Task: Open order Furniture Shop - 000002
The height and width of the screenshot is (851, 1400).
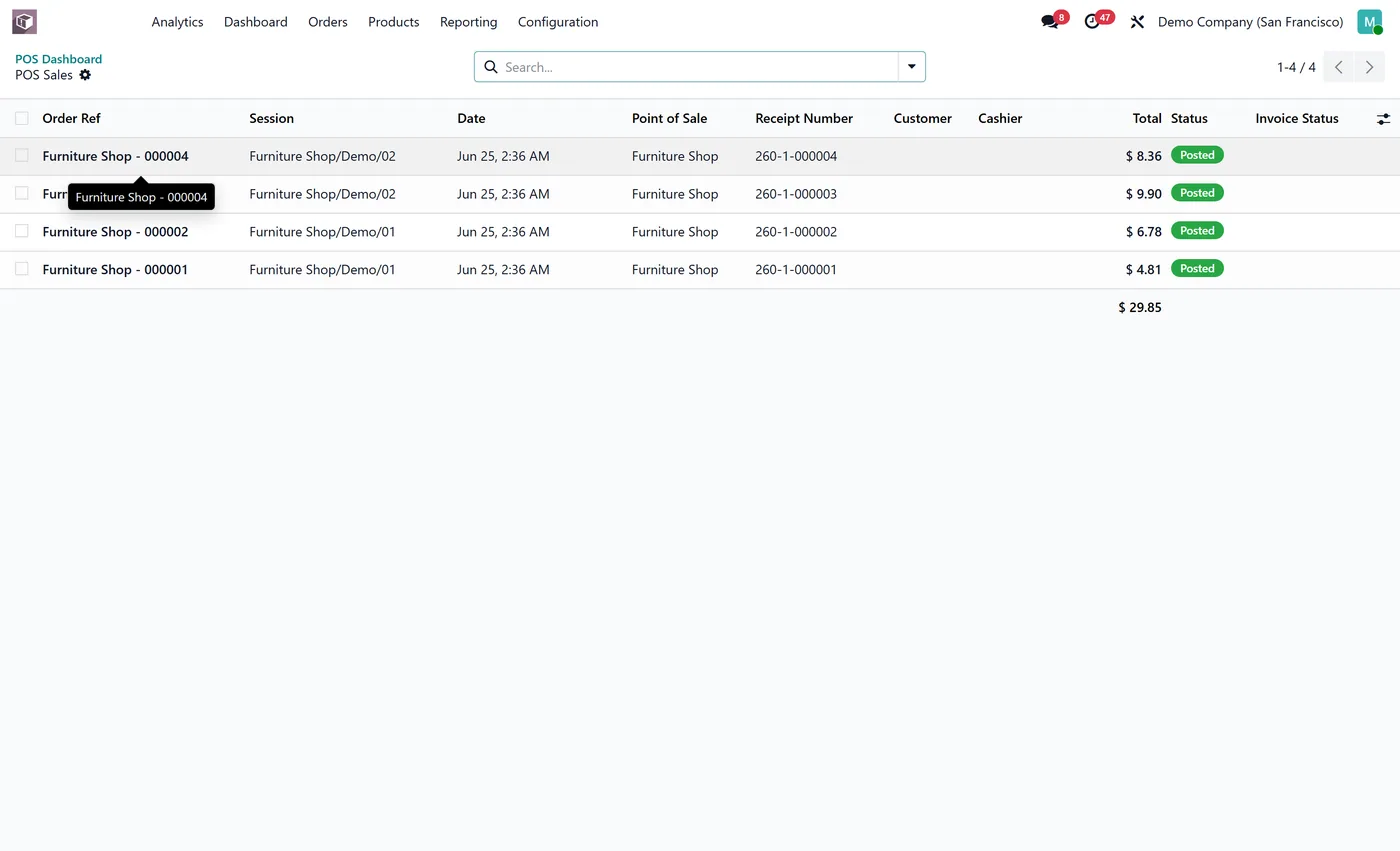Action: [115, 231]
